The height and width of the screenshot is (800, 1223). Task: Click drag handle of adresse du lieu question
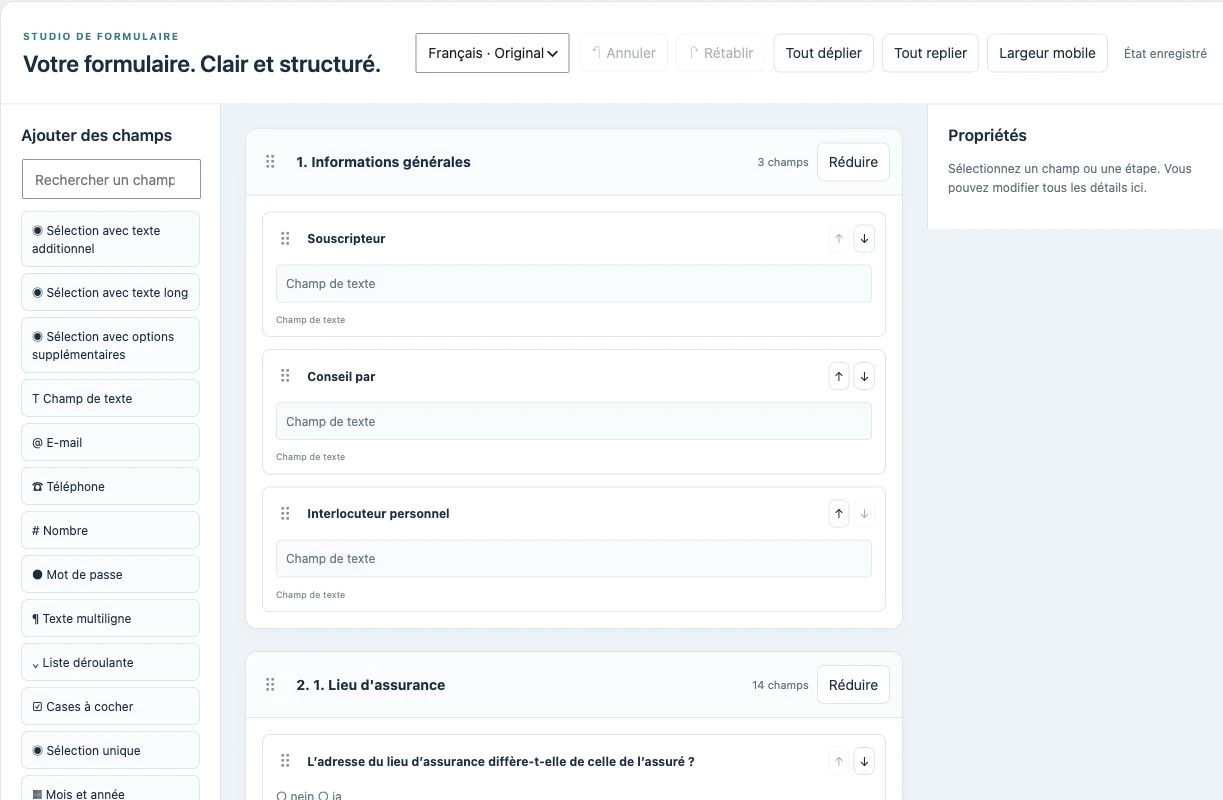tap(285, 762)
